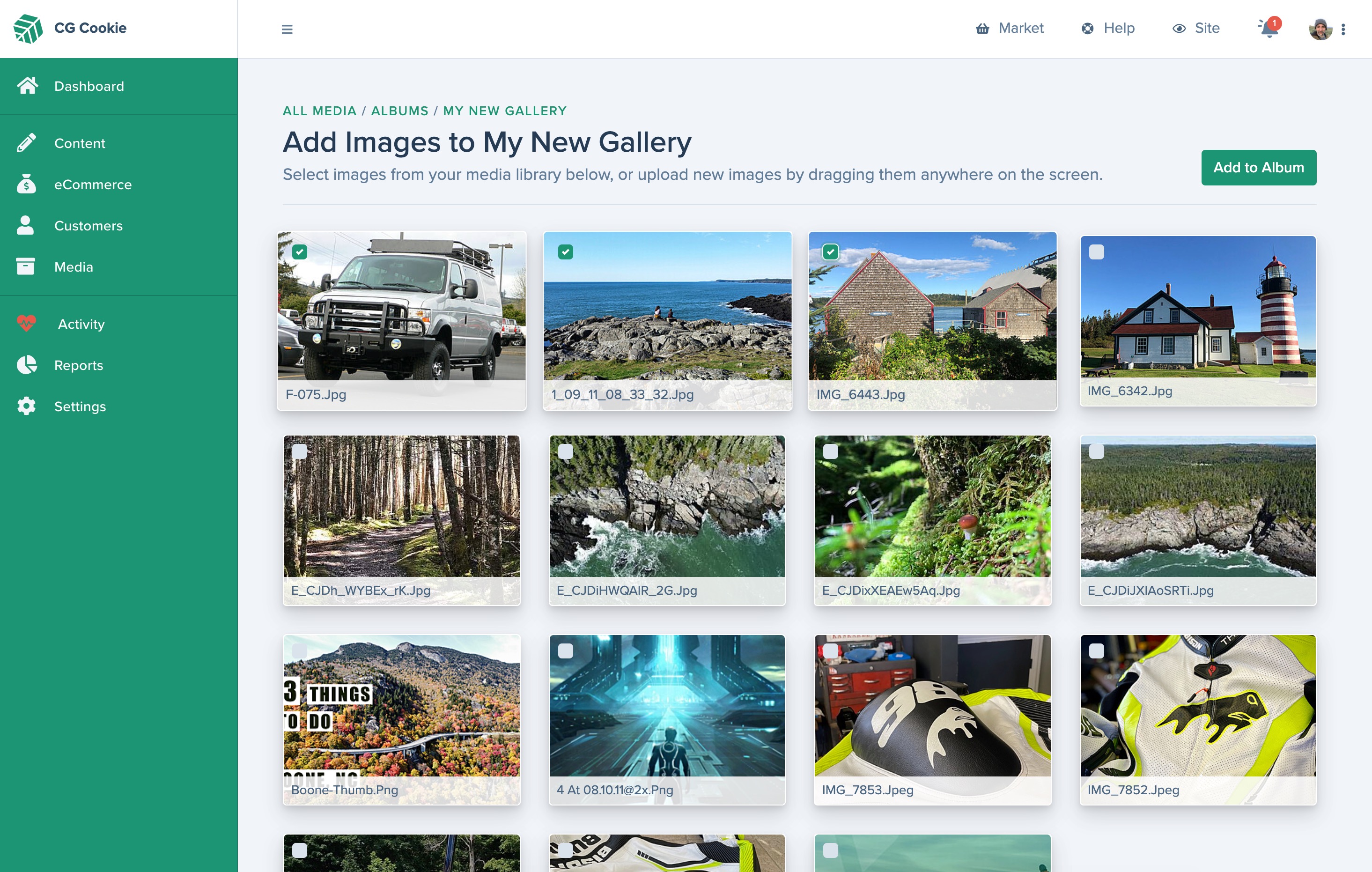Click the Boone-Thumb.Png file name
The width and height of the screenshot is (1372, 872).
click(345, 790)
